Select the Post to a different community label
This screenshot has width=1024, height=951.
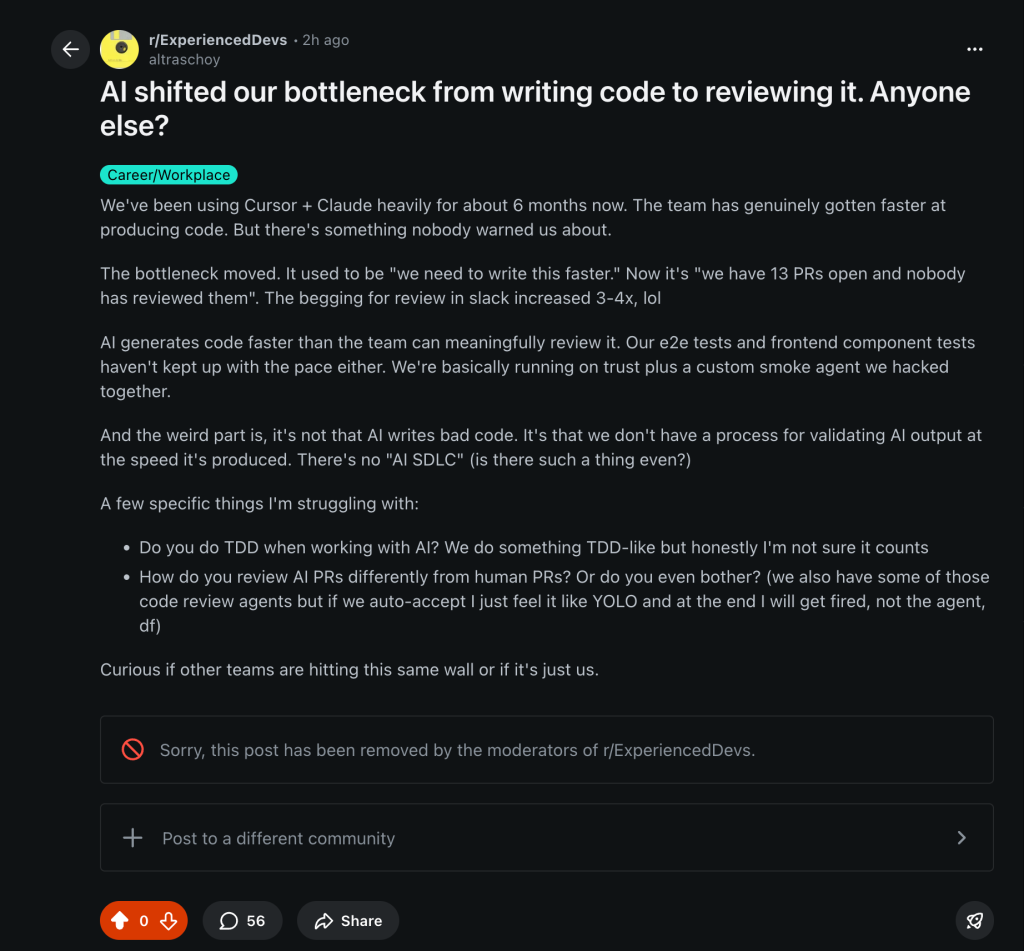coord(278,838)
